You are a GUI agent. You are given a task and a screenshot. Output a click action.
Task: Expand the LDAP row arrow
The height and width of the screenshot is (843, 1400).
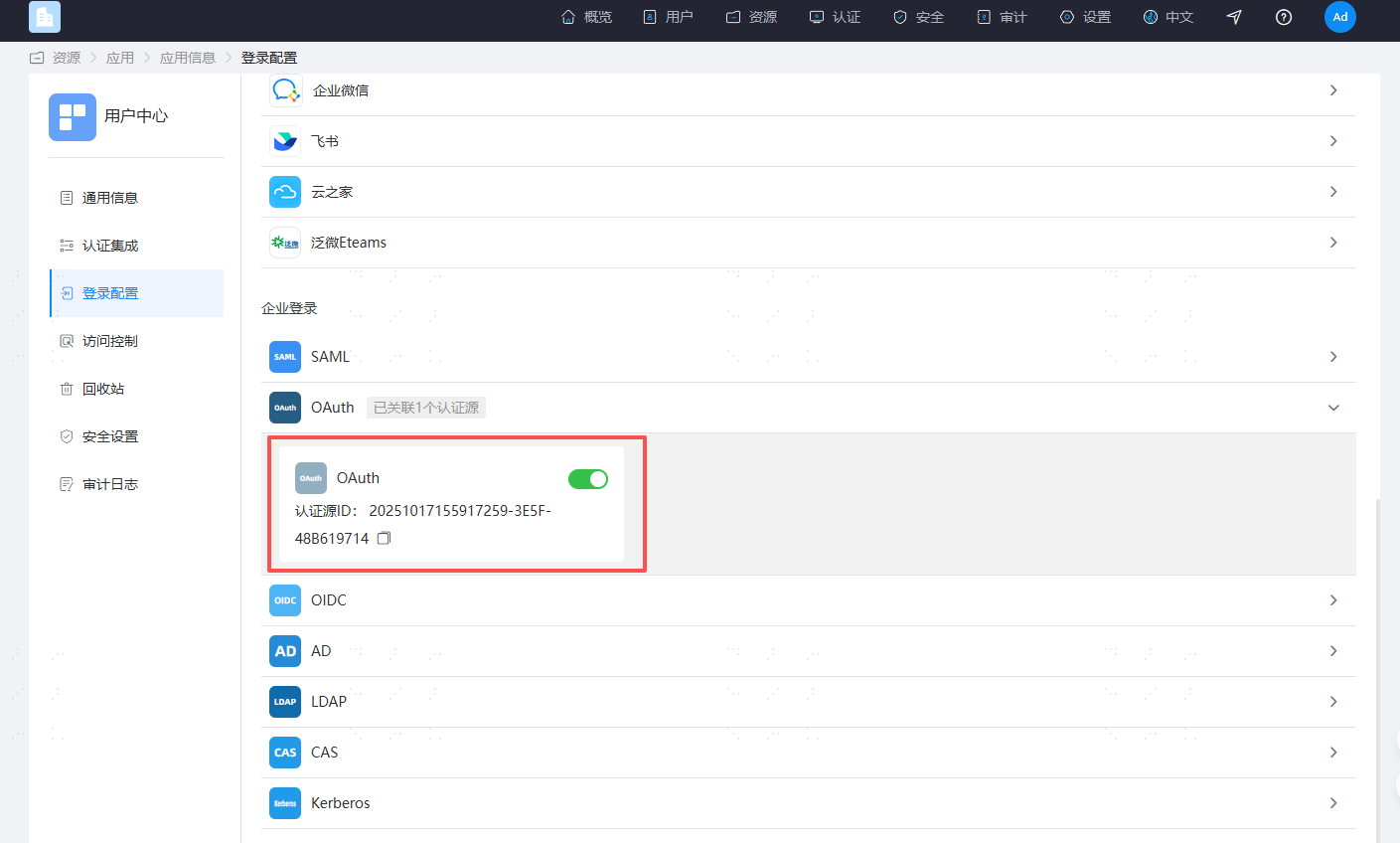tap(1333, 702)
